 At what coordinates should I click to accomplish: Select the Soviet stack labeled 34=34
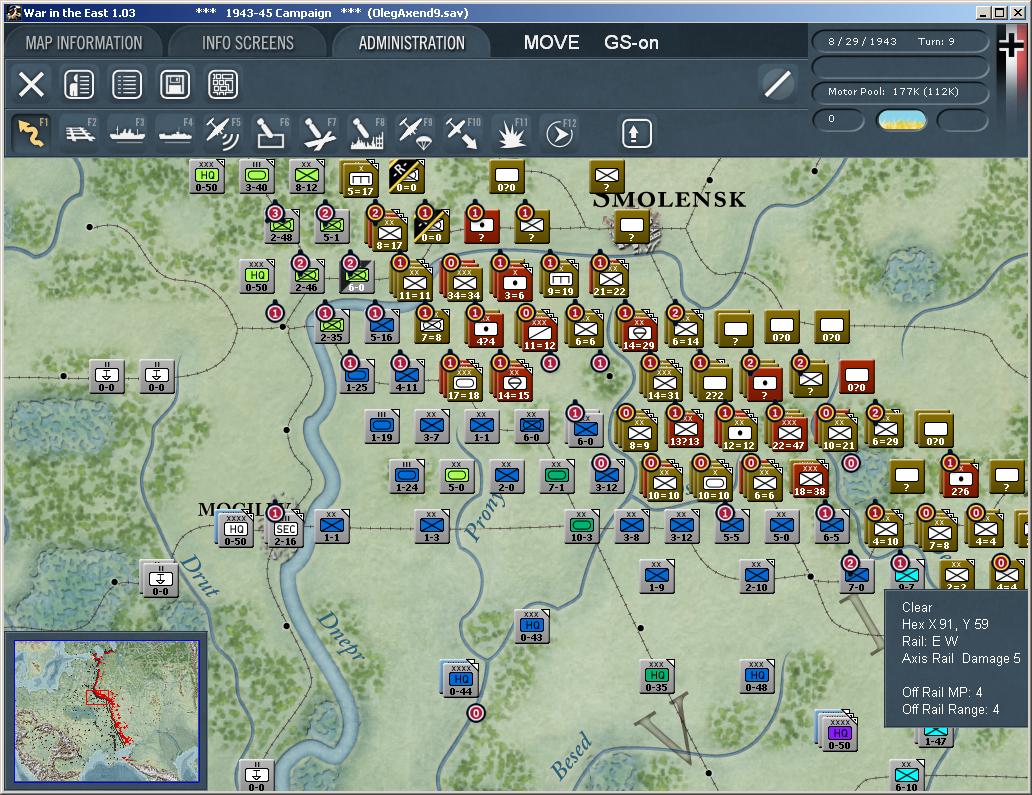click(463, 282)
